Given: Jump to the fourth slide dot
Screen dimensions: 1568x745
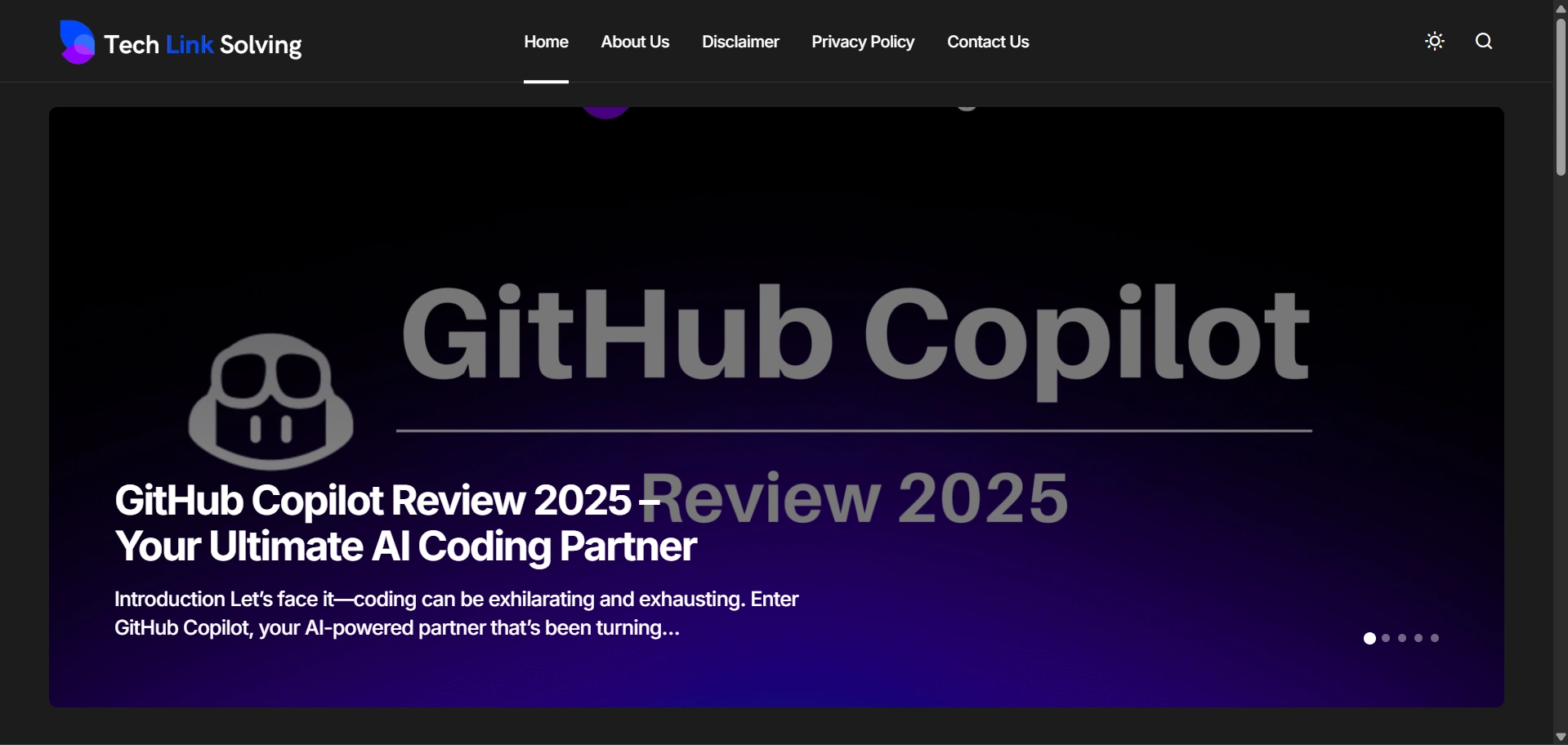Looking at the screenshot, I should [x=1418, y=638].
